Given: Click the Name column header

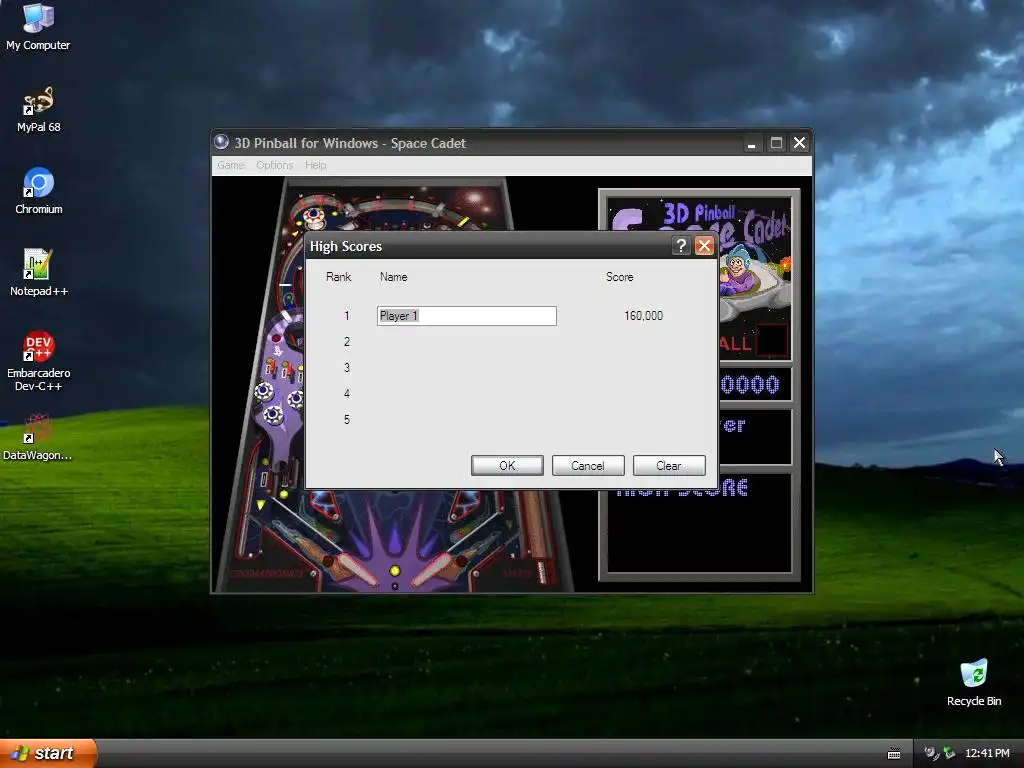Looking at the screenshot, I should [x=393, y=277].
